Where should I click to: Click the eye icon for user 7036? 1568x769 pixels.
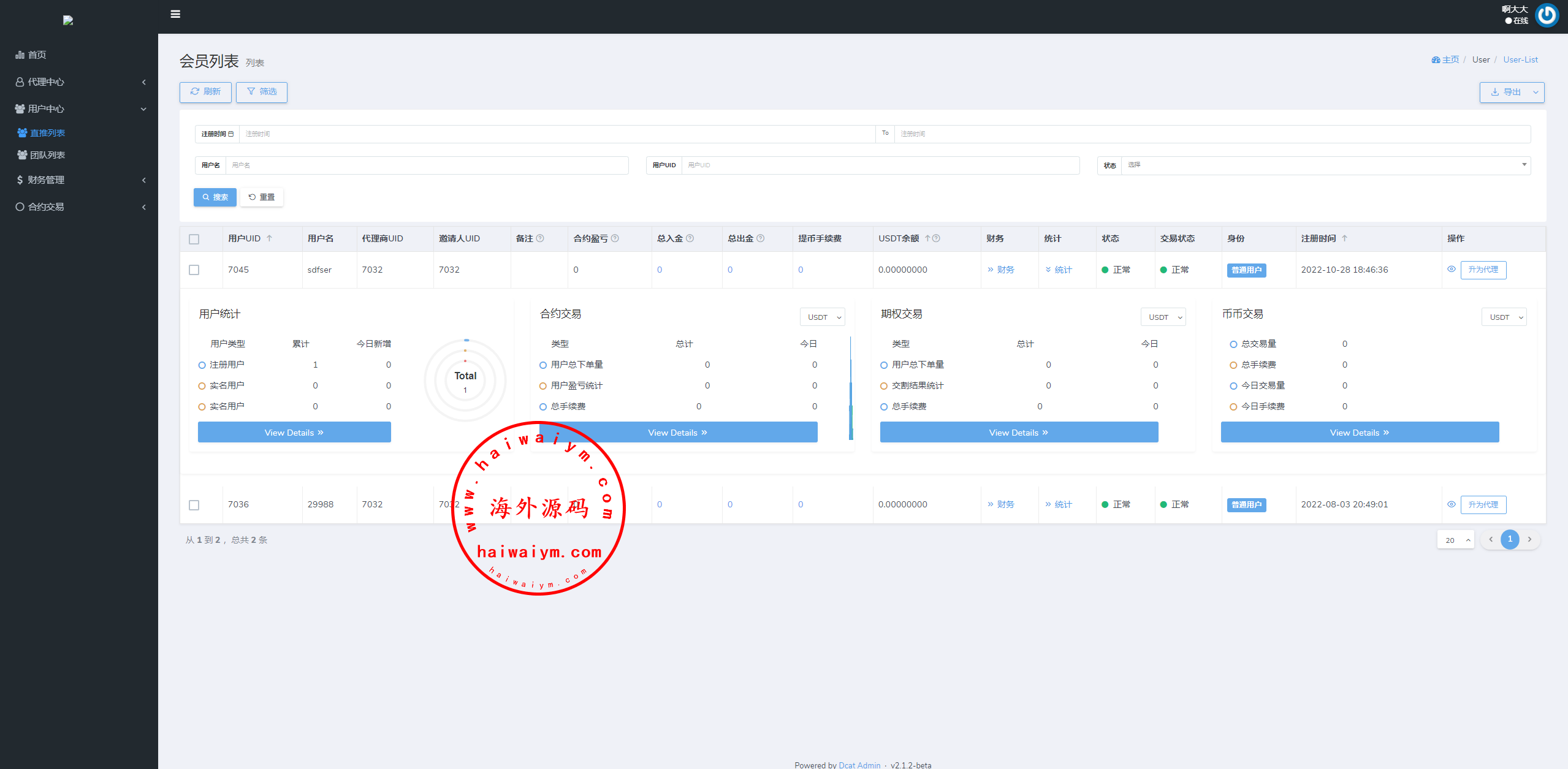point(1451,504)
